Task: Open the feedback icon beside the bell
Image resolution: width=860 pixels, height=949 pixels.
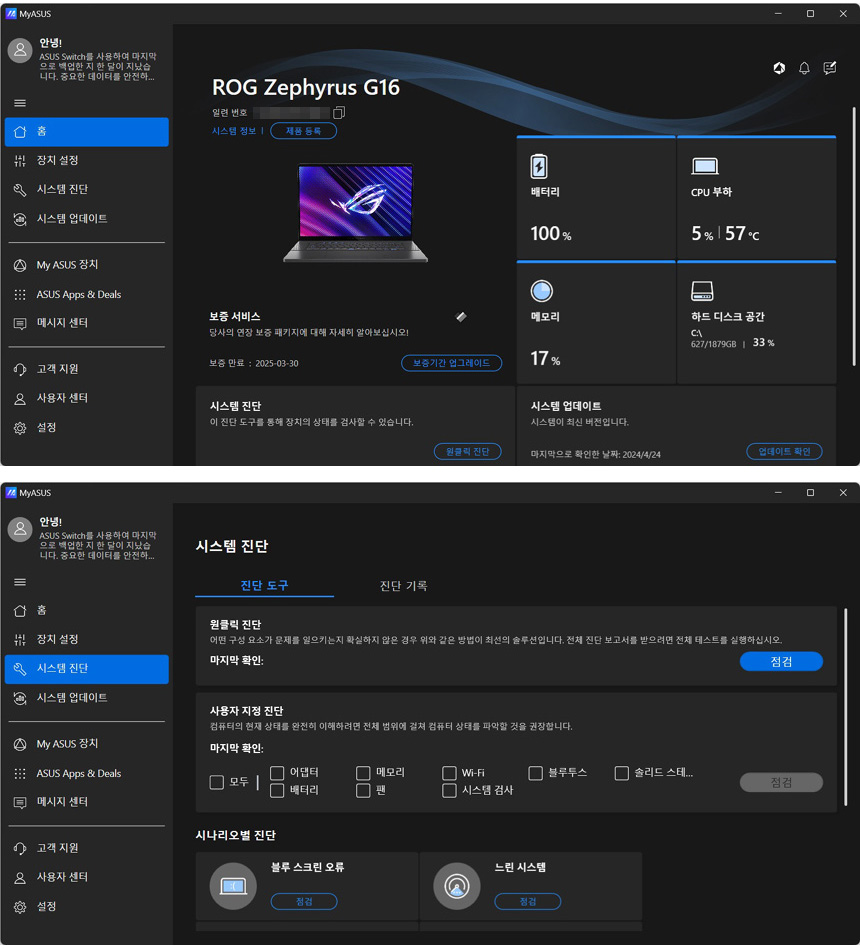Action: (830, 68)
